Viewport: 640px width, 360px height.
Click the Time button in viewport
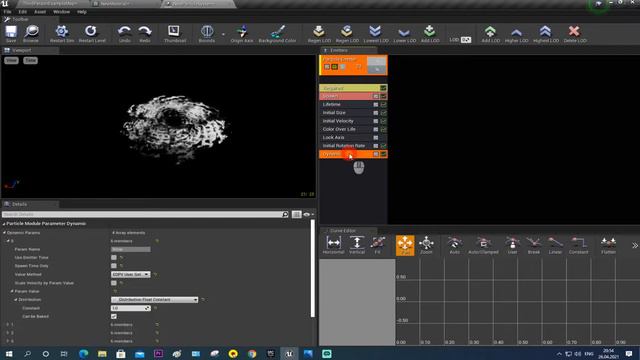pos(30,60)
